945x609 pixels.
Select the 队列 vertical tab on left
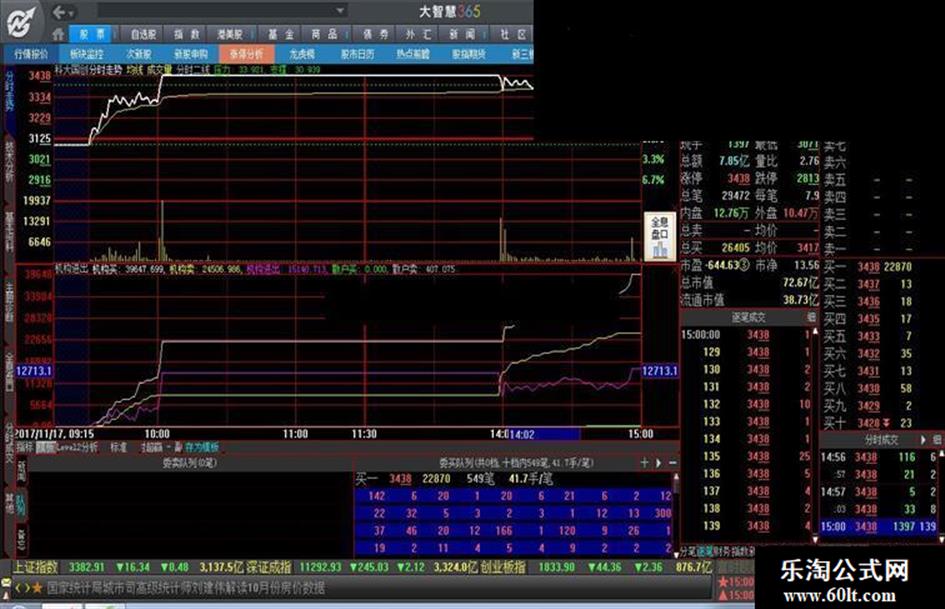[21, 504]
